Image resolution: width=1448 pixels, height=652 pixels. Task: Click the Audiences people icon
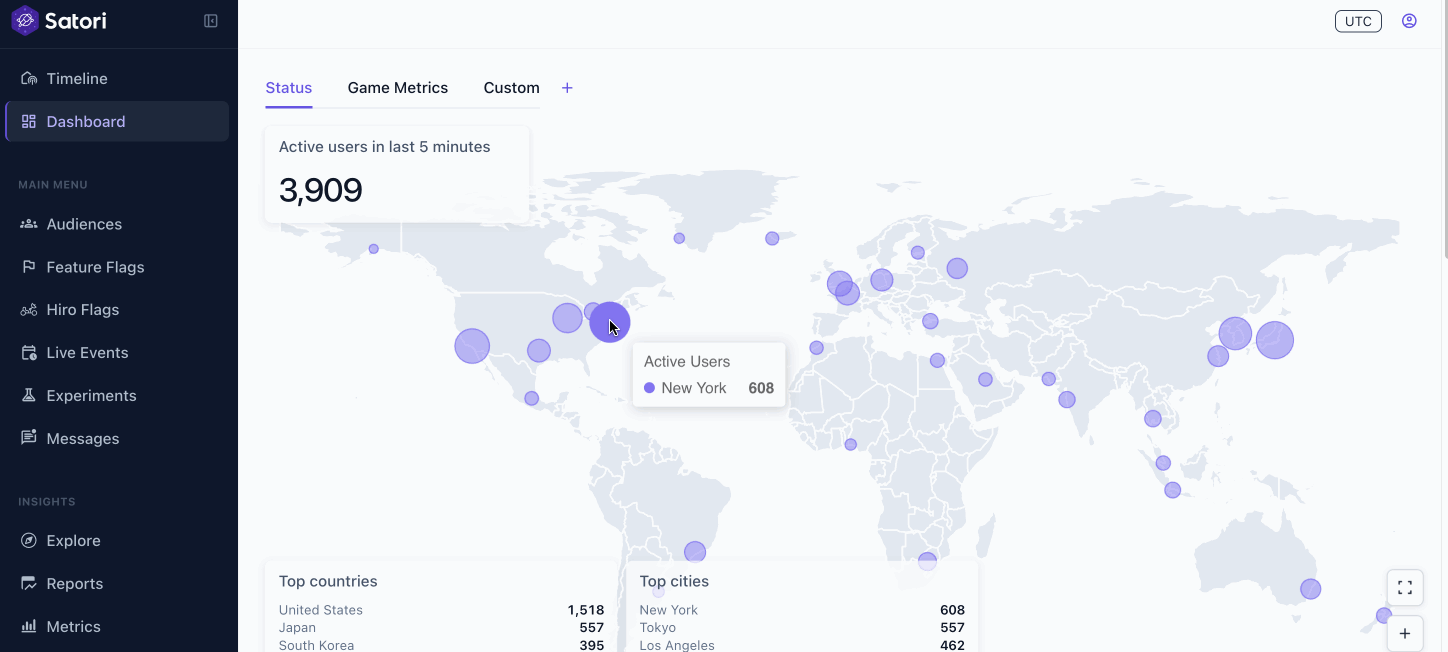[x=29, y=224]
